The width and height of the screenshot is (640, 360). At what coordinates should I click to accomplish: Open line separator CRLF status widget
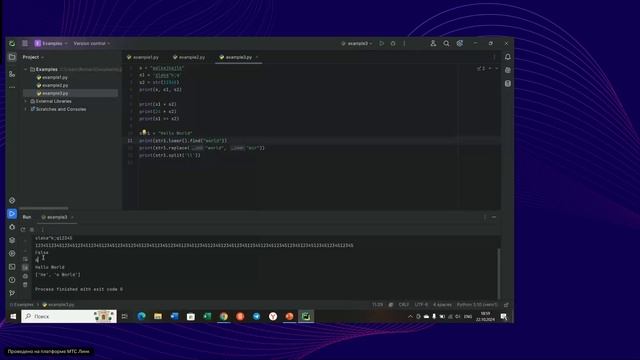[404, 305]
